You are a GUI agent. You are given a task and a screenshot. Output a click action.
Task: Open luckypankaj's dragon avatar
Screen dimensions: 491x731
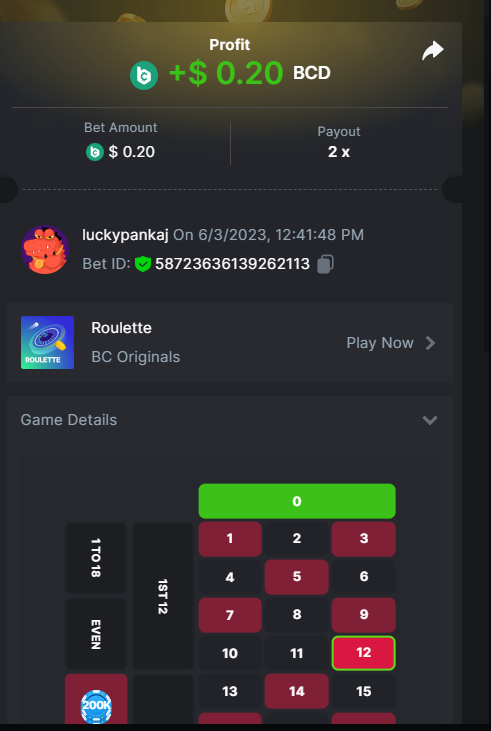coord(45,249)
